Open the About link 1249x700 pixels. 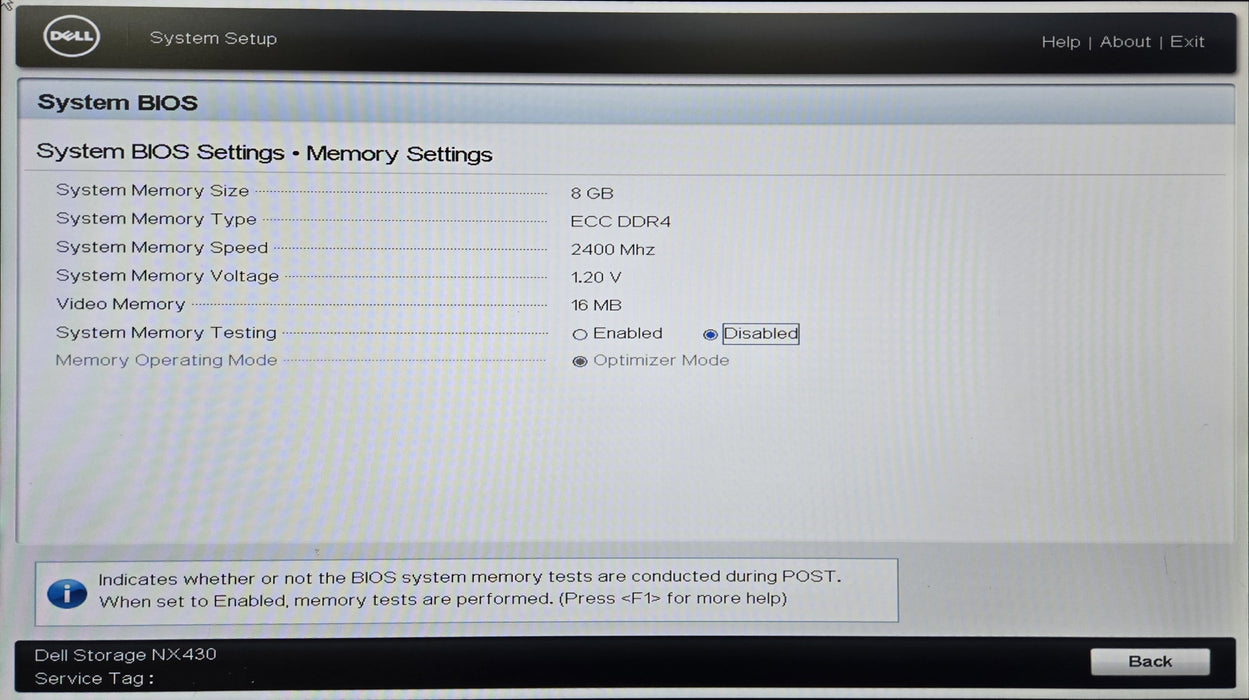click(1125, 42)
